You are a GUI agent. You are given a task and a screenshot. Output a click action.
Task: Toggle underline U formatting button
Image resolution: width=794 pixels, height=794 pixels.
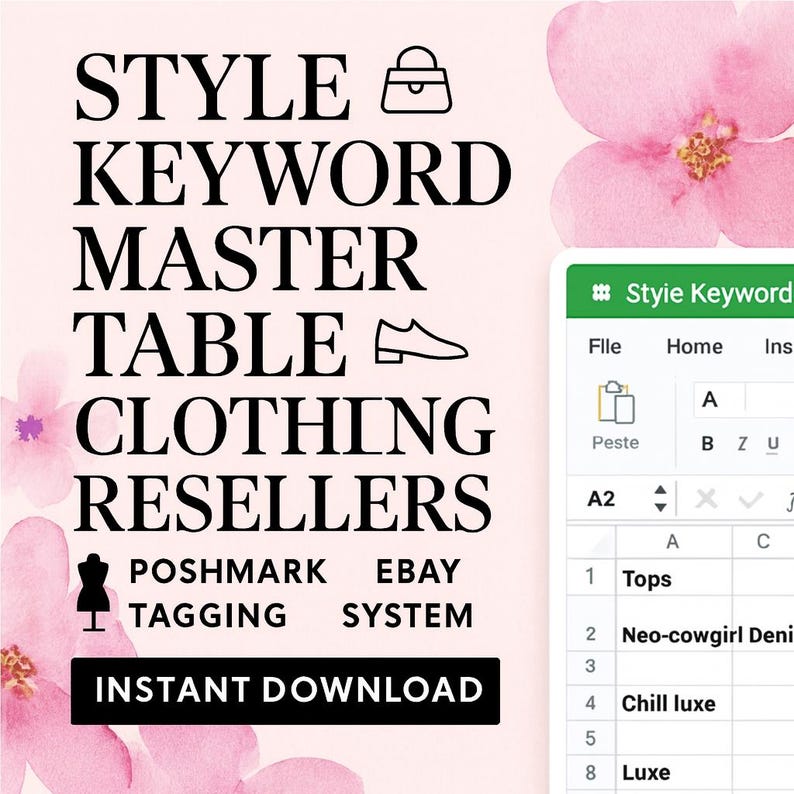click(772, 445)
